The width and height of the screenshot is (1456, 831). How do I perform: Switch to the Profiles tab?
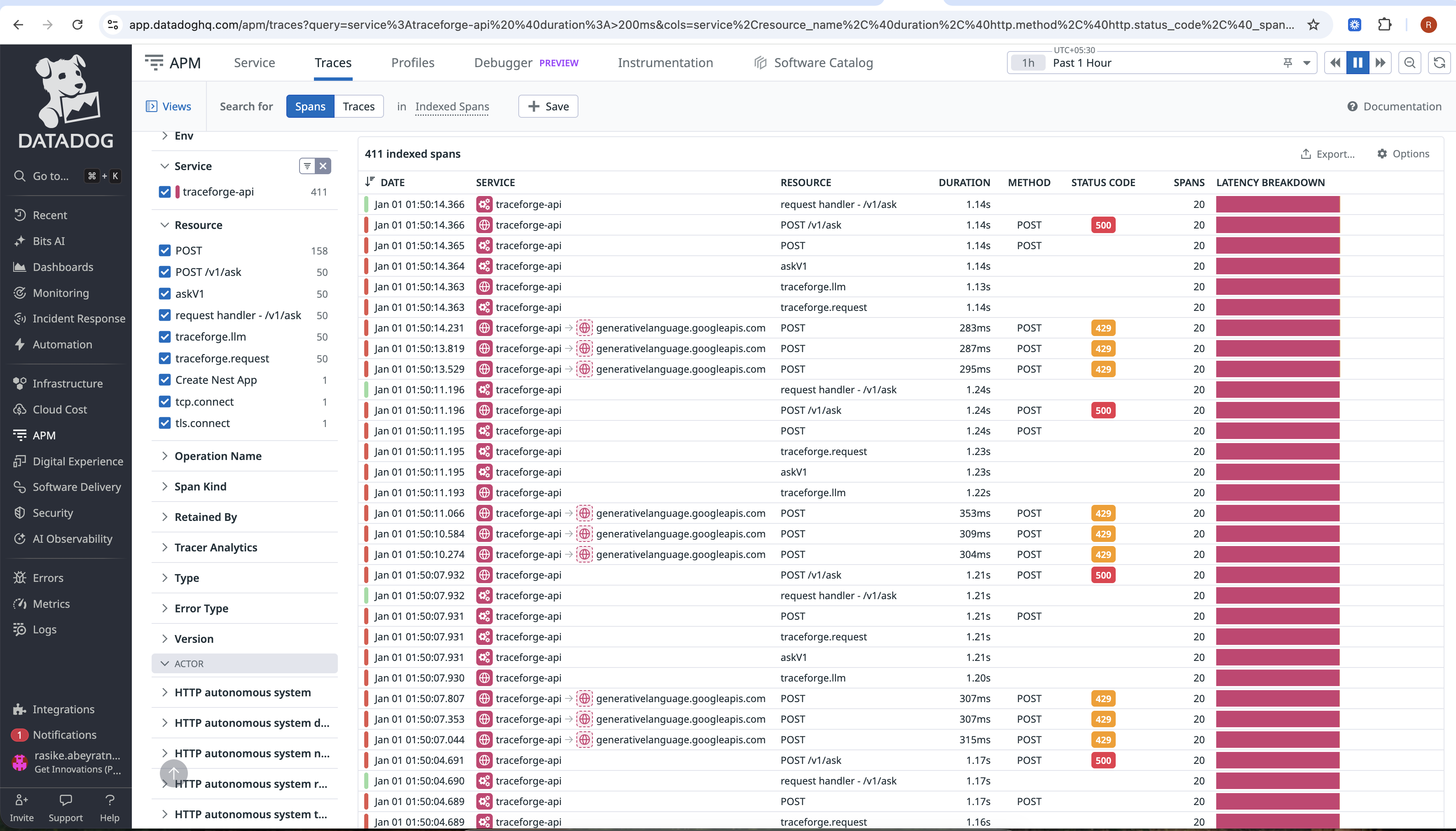coord(412,63)
